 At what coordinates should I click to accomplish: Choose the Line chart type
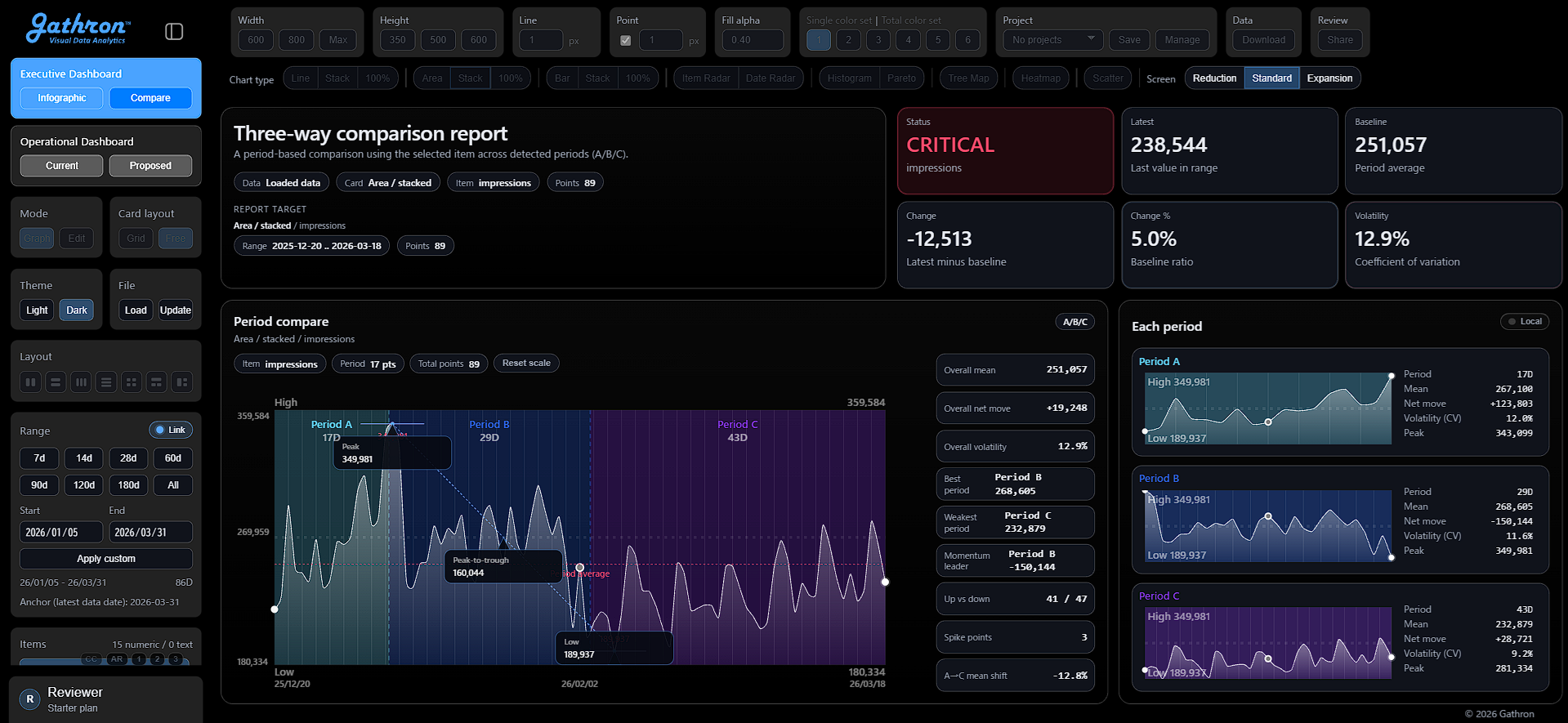tap(301, 78)
